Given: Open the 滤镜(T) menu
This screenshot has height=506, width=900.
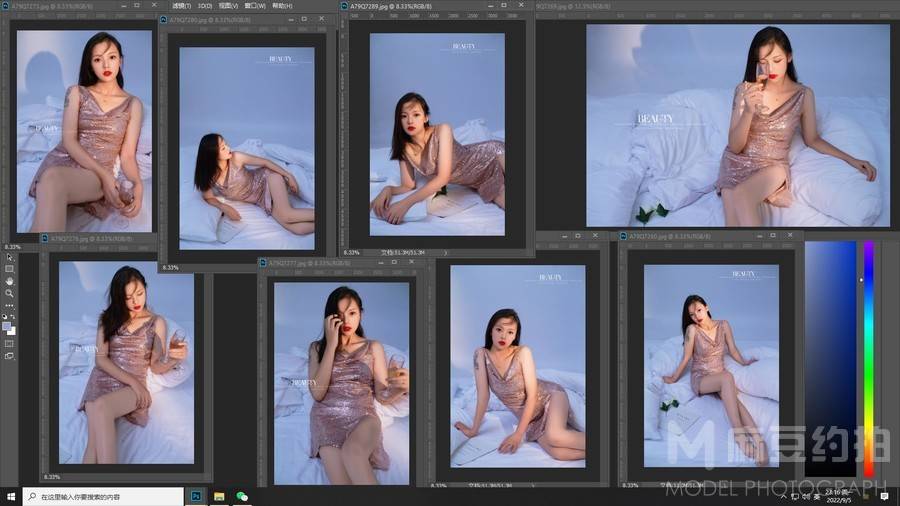Looking at the screenshot, I should (x=181, y=6).
